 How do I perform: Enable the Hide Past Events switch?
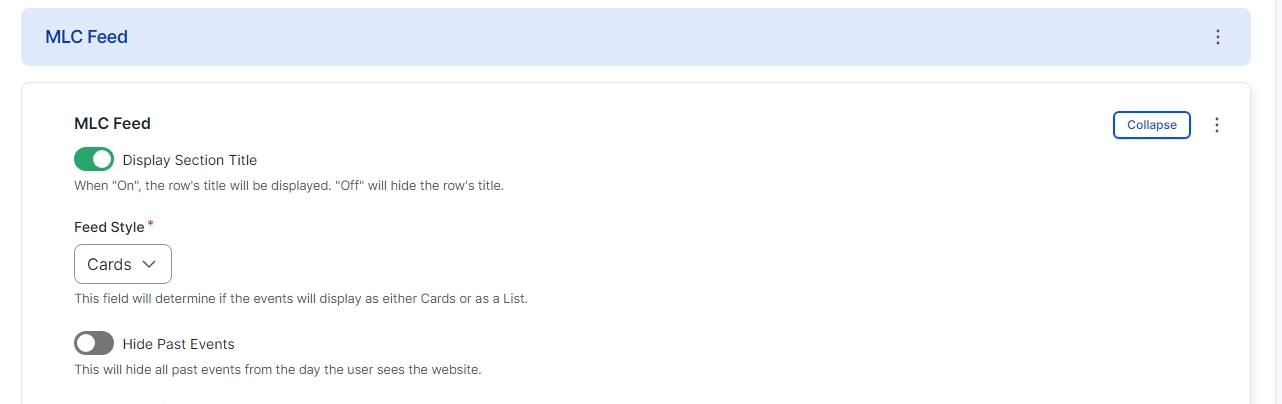click(94, 344)
